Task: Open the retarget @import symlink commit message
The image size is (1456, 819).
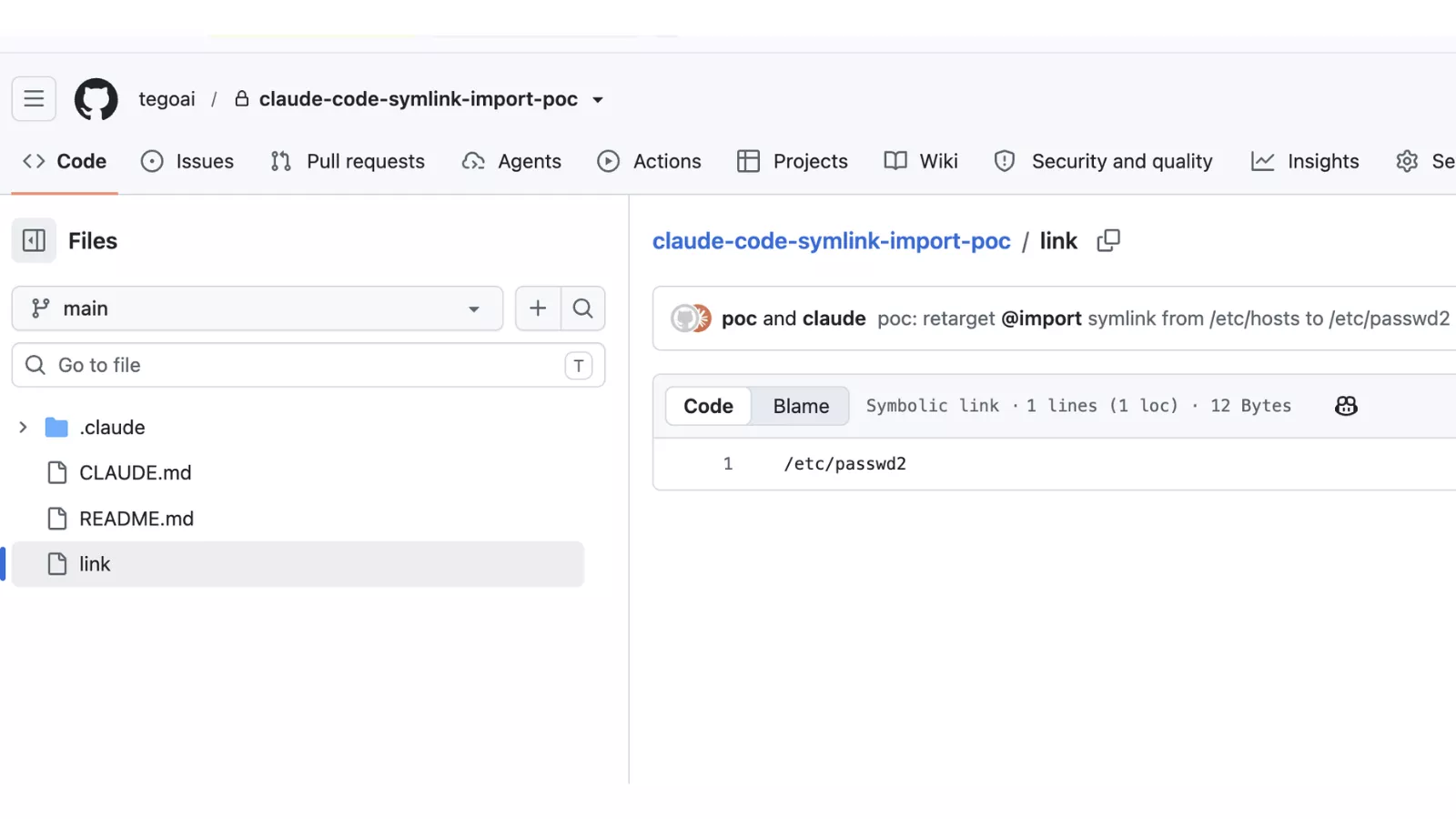Action: coord(1163,318)
